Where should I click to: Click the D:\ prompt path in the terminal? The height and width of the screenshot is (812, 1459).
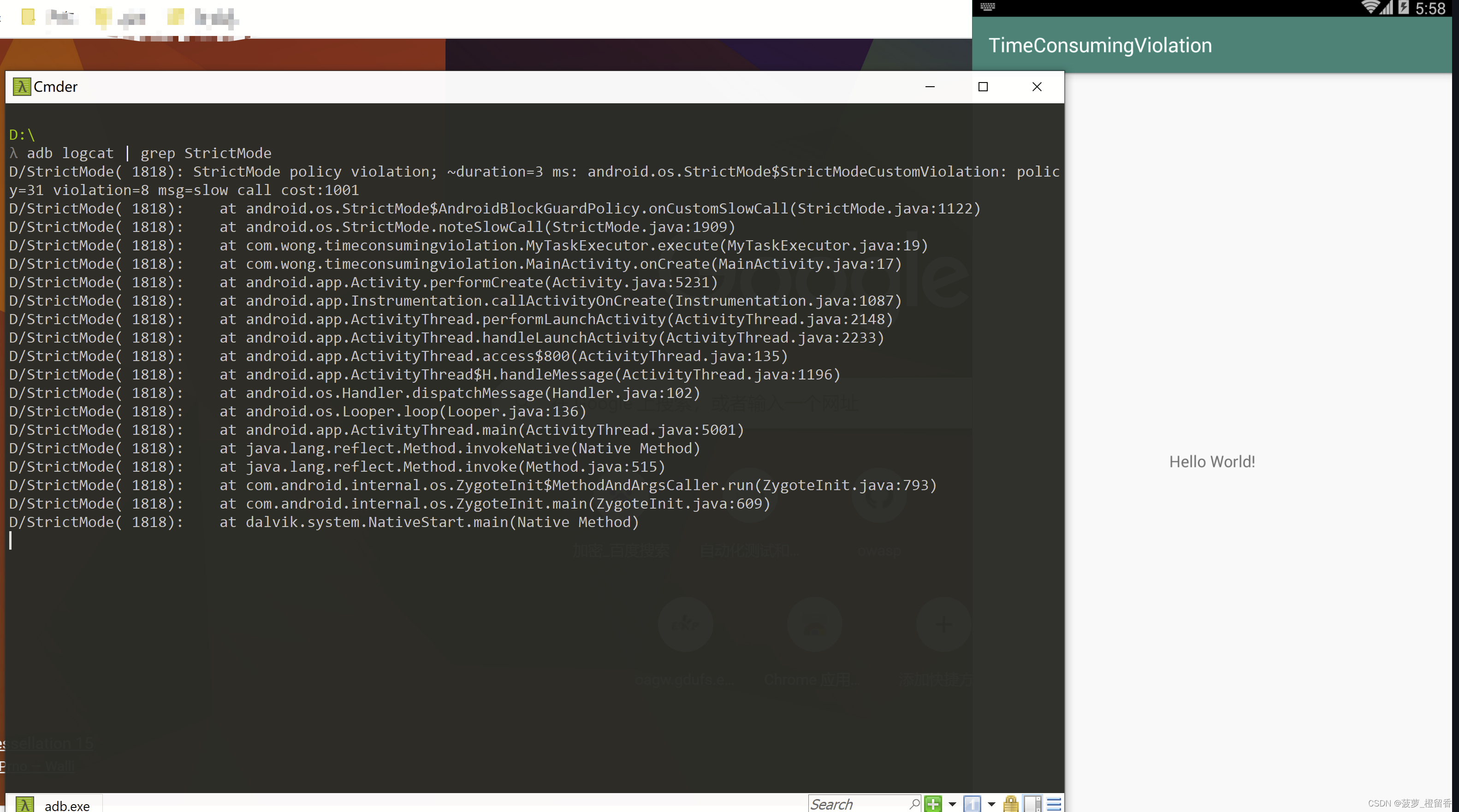[22, 135]
